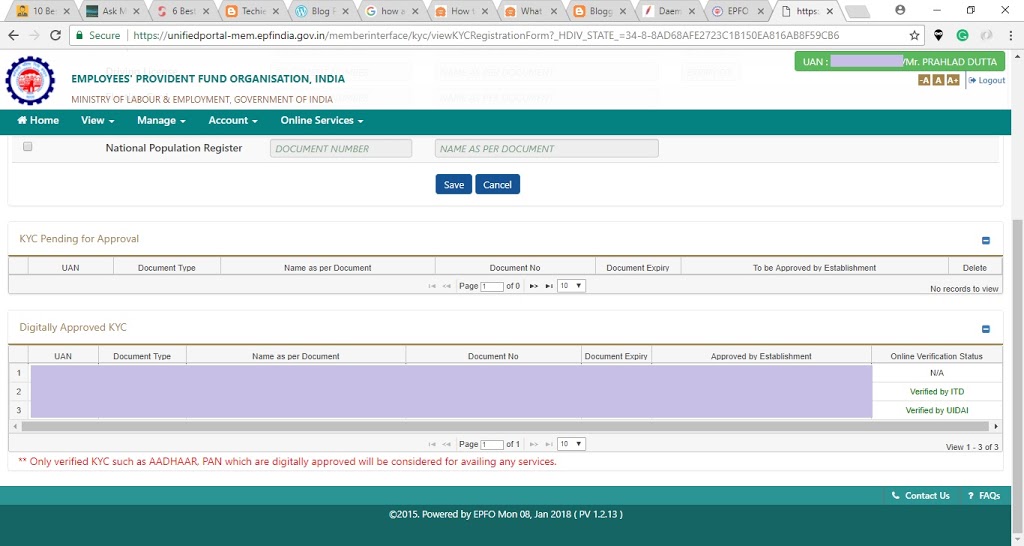Open the Account dropdown menu
This screenshot has width=1024, height=546.
click(x=232, y=120)
